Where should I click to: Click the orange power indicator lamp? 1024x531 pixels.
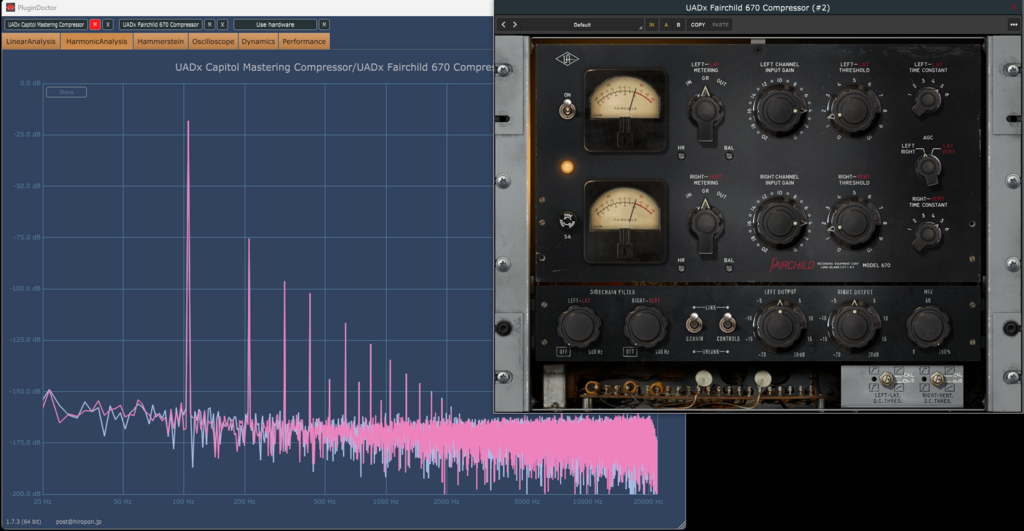click(567, 167)
